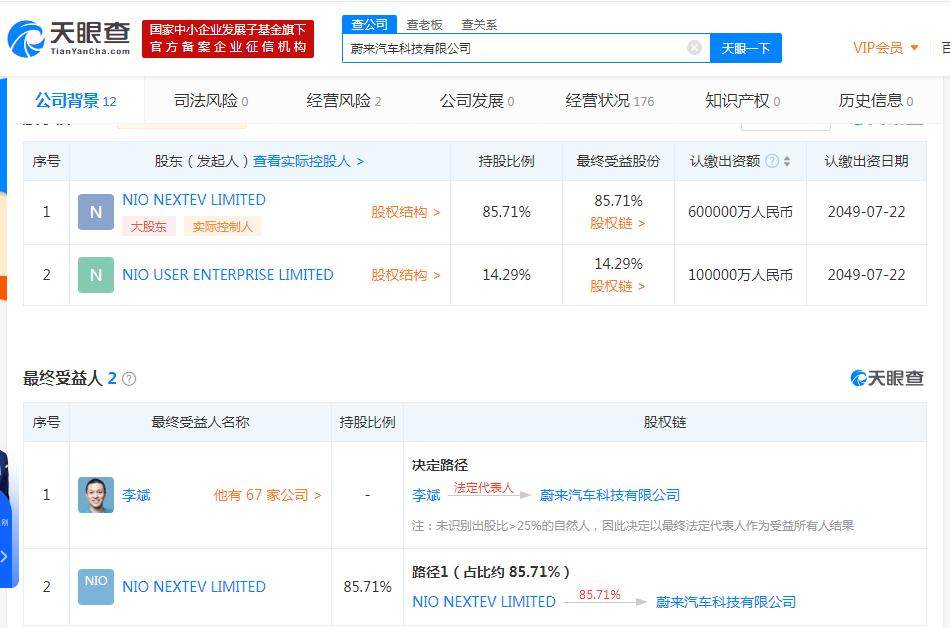Image resolution: width=950 pixels, height=628 pixels.
Task: Switch to the 查老板 search tab
Action: click(x=424, y=24)
